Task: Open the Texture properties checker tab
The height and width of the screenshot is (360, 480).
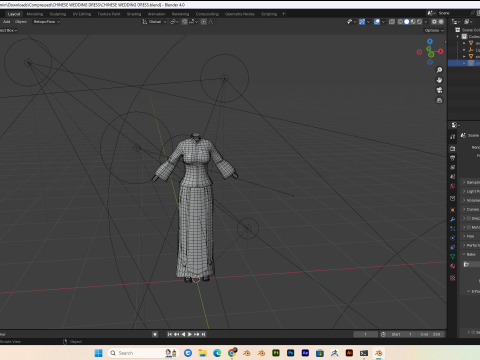Action: tap(453, 278)
